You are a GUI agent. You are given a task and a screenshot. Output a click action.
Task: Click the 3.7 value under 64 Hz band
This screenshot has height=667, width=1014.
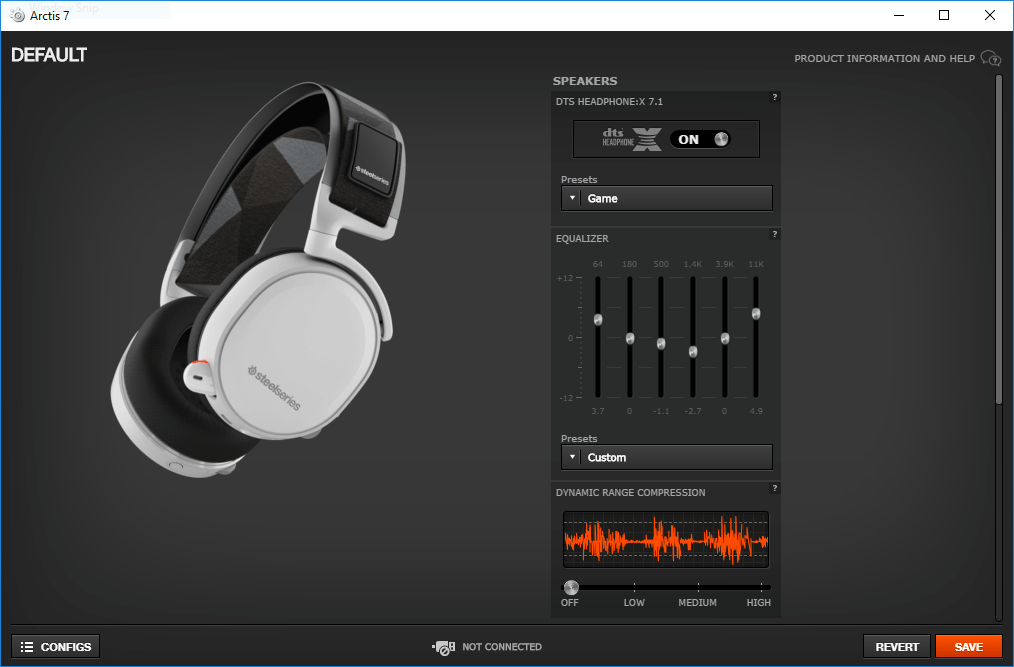(598, 411)
